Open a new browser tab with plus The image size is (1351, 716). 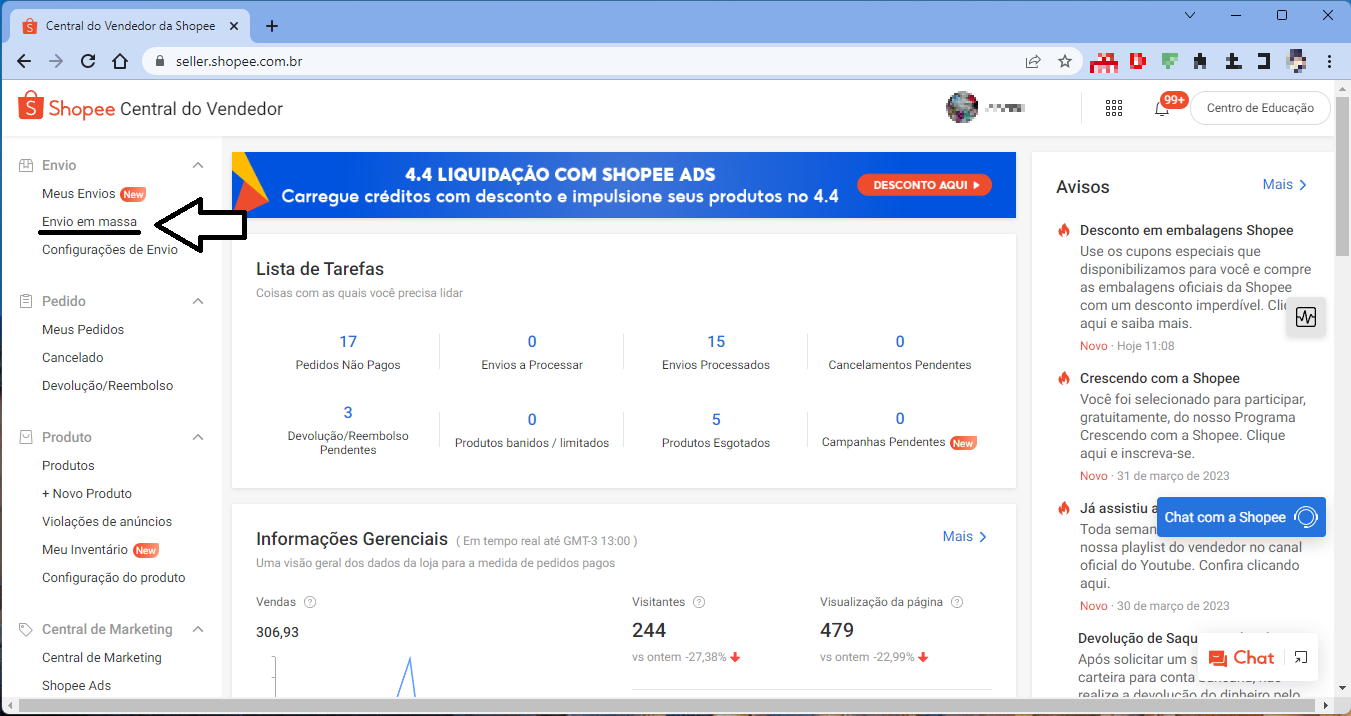[x=272, y=26]
